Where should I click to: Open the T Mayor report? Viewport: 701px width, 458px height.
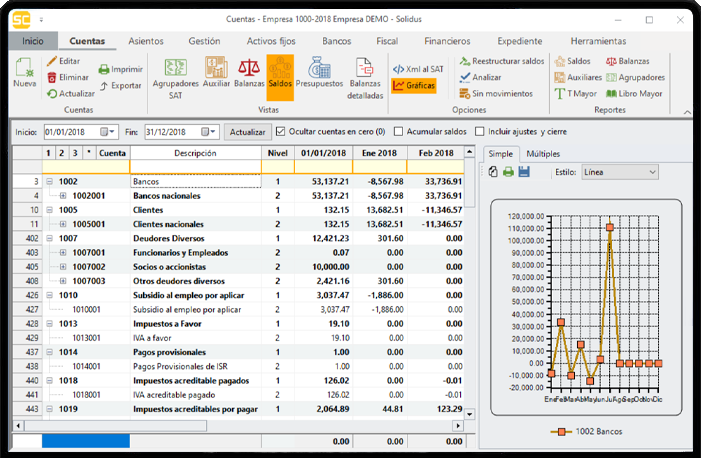(x=576, y=93)
